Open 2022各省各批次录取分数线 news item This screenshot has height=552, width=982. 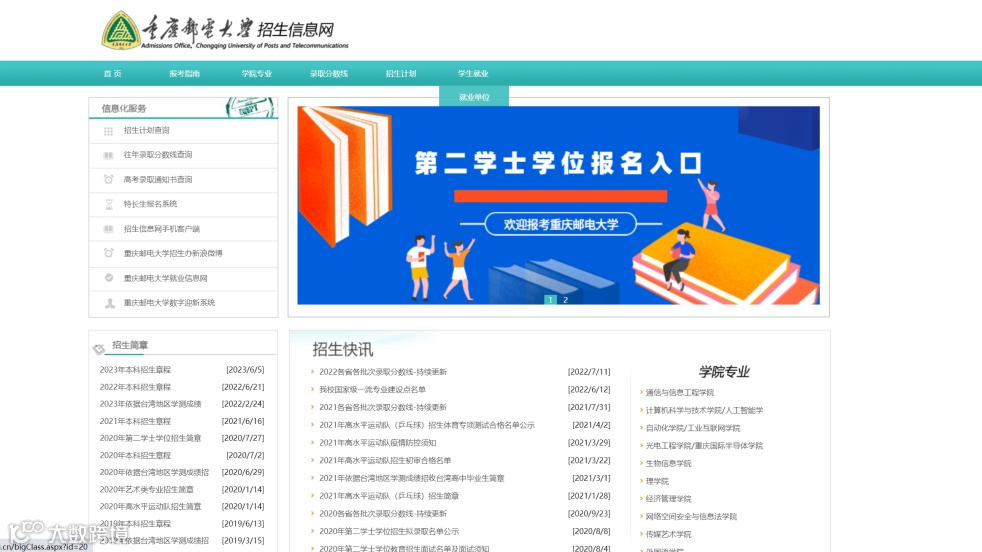383,372
